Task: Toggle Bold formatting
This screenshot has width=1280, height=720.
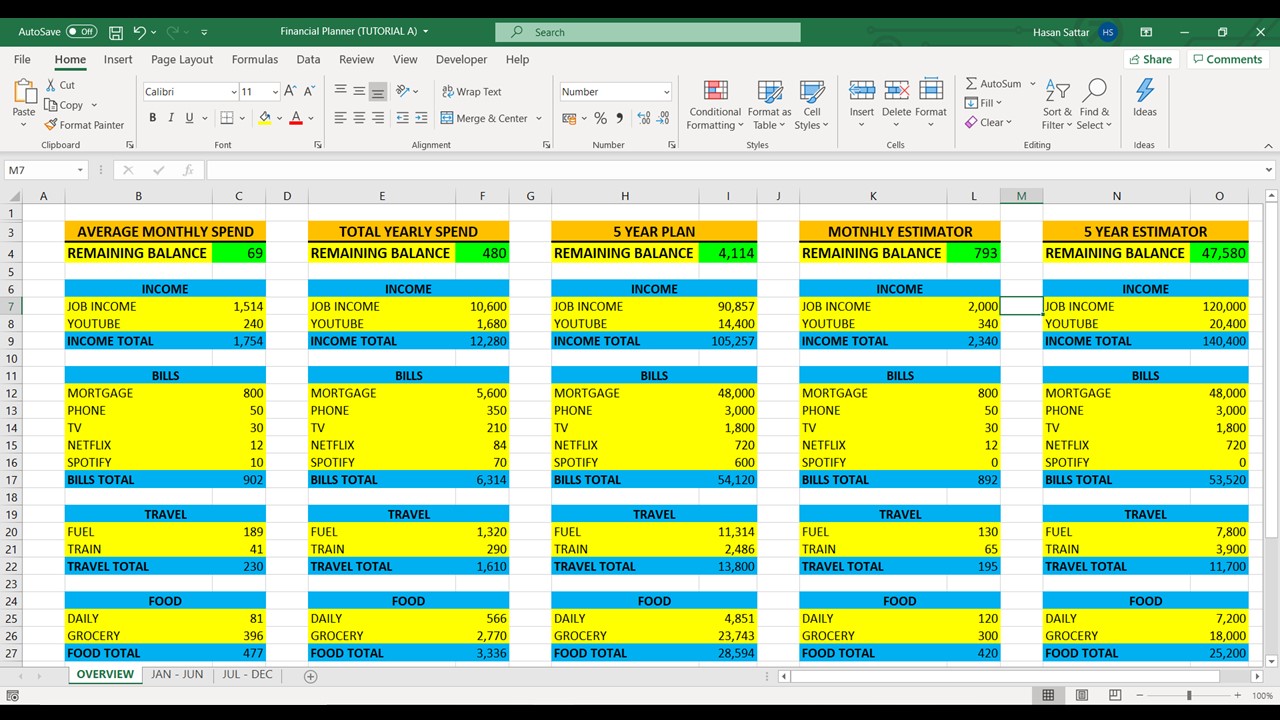Action: (x=153, y=118)
